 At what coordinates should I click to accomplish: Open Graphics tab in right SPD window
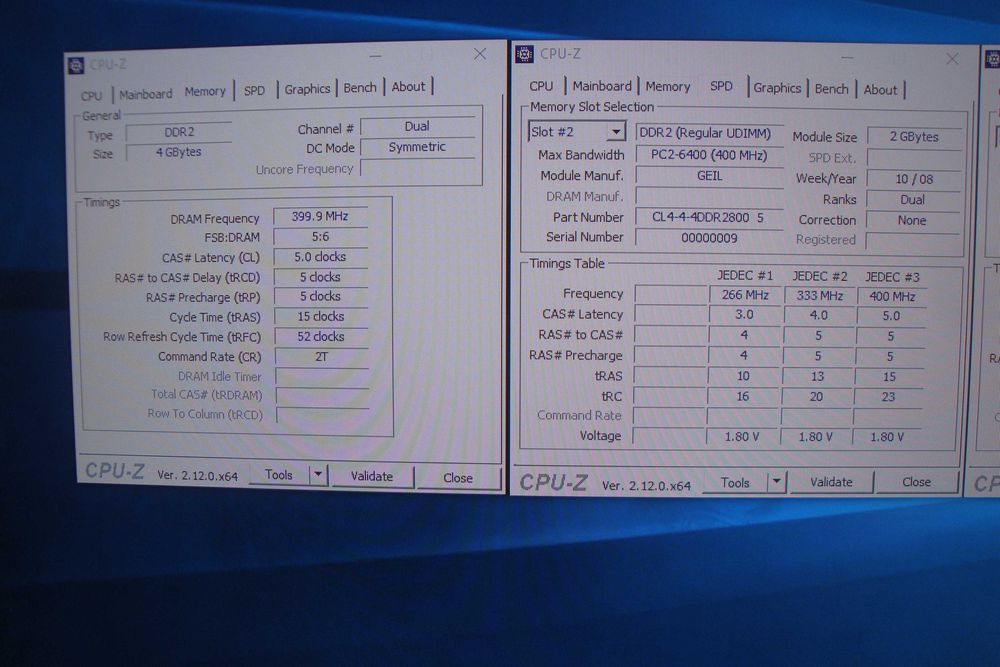click(x=777, y=88)
